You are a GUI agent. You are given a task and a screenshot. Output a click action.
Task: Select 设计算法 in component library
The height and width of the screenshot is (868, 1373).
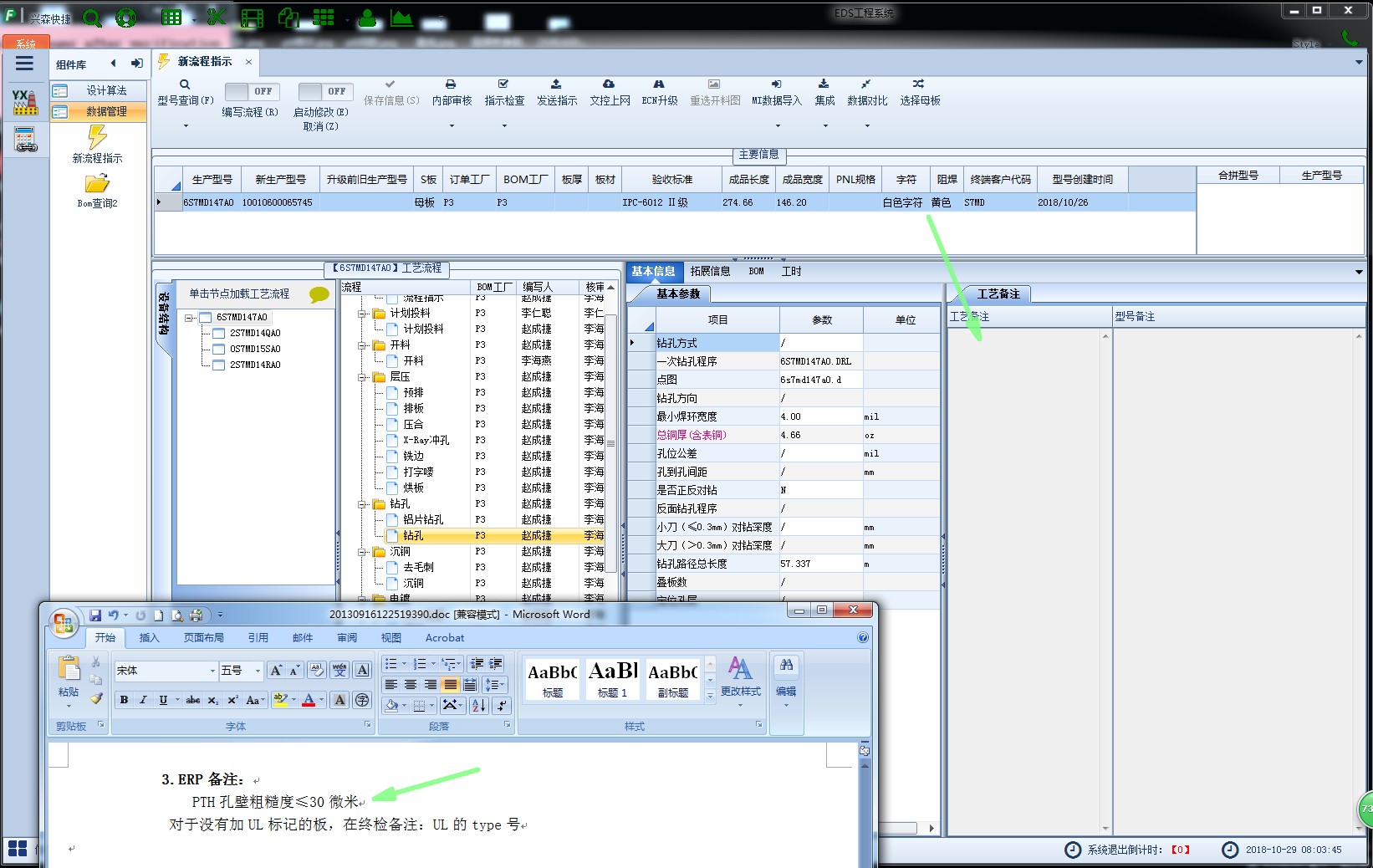tap(99, 90)
